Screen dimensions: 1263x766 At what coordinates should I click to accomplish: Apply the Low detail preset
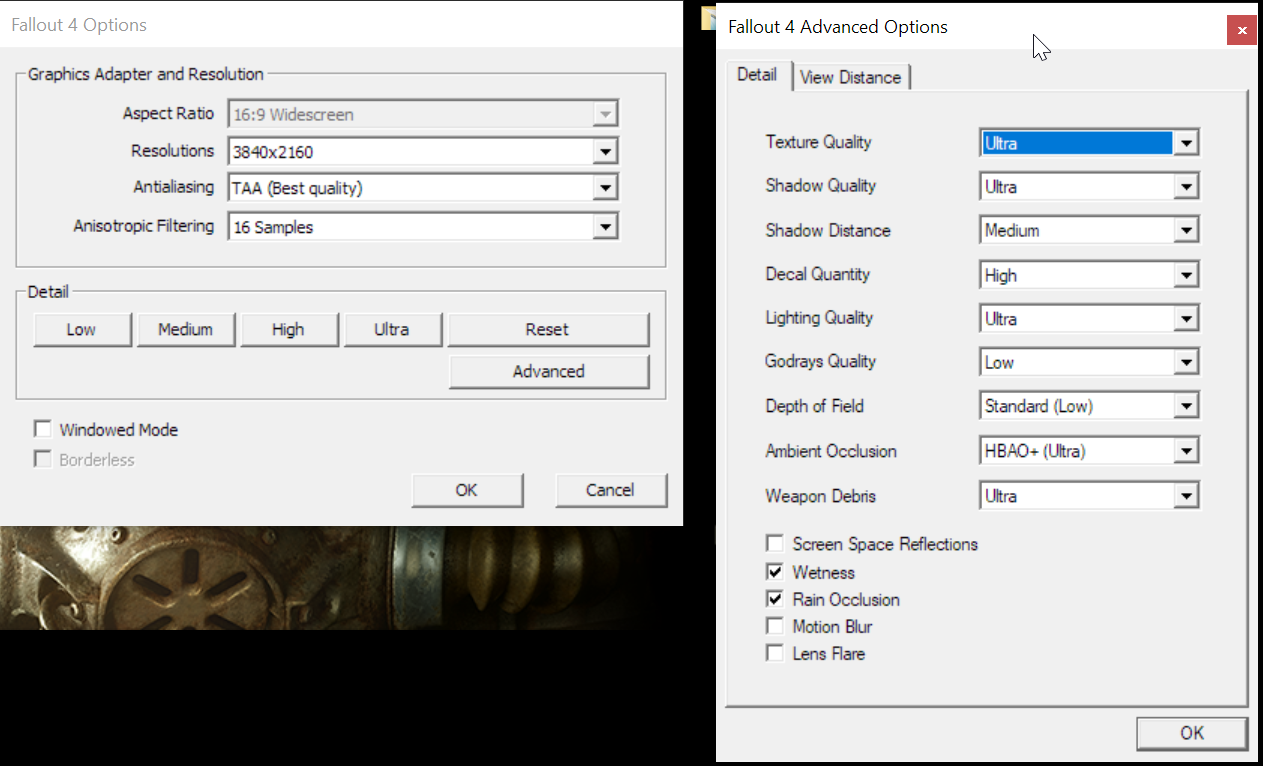click(x=82, y=329)
